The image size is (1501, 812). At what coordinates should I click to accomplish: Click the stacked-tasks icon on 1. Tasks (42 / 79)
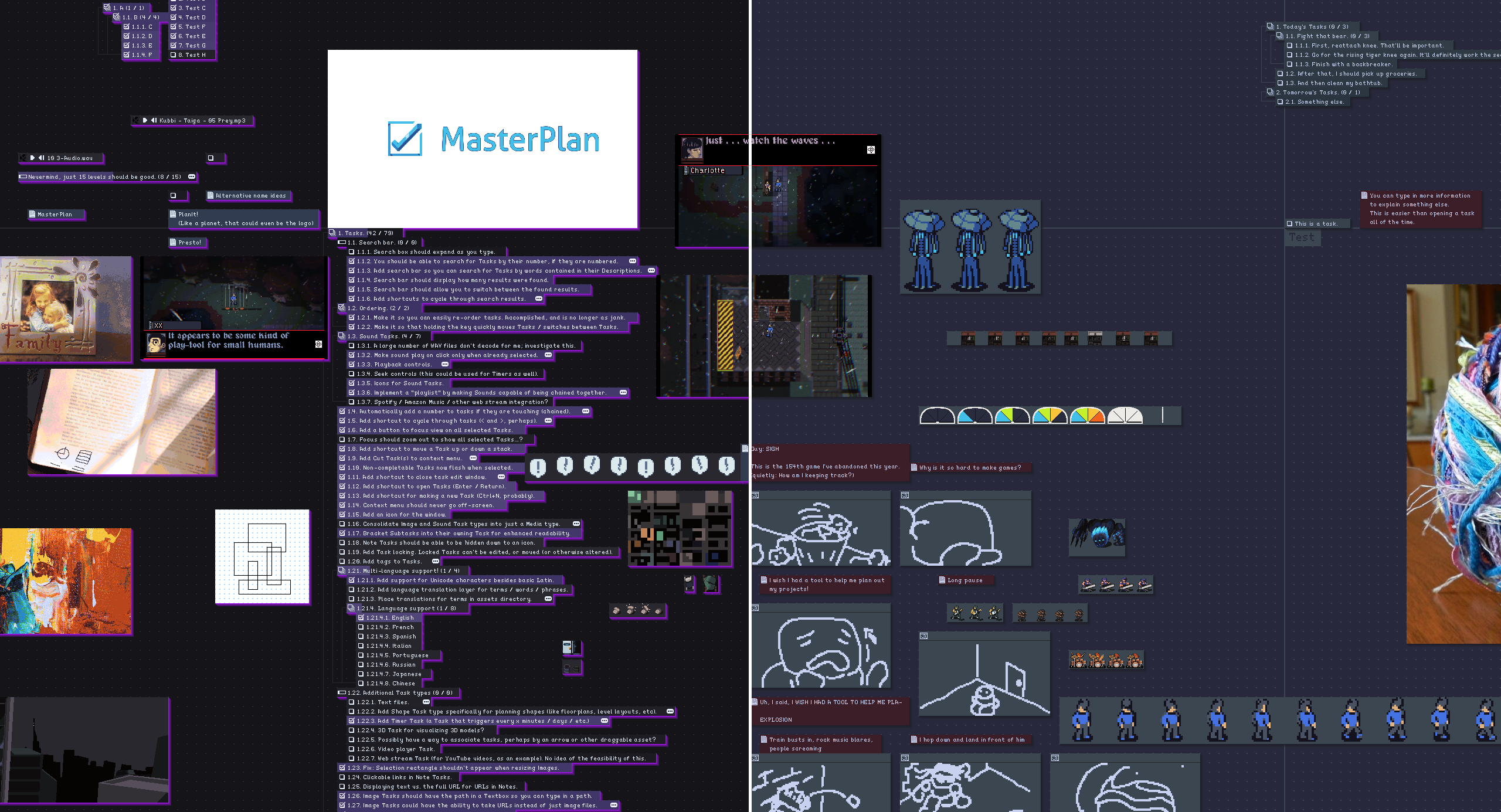coord(332,233)
